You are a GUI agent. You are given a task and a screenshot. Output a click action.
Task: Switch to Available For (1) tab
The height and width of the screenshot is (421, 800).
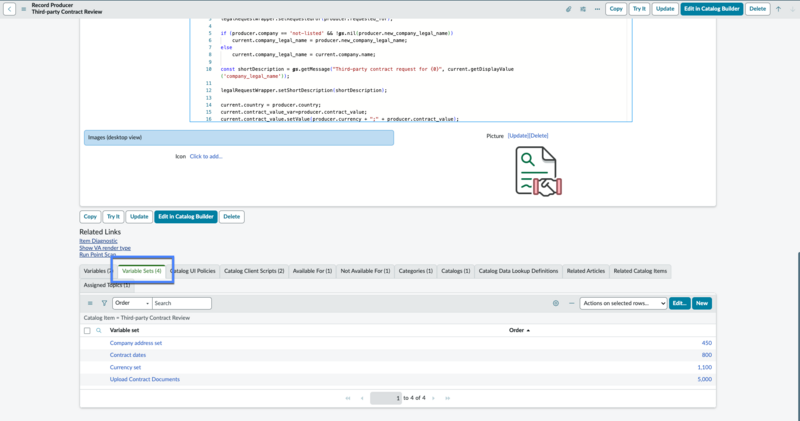pyautogui.click(x=312, y=271)
